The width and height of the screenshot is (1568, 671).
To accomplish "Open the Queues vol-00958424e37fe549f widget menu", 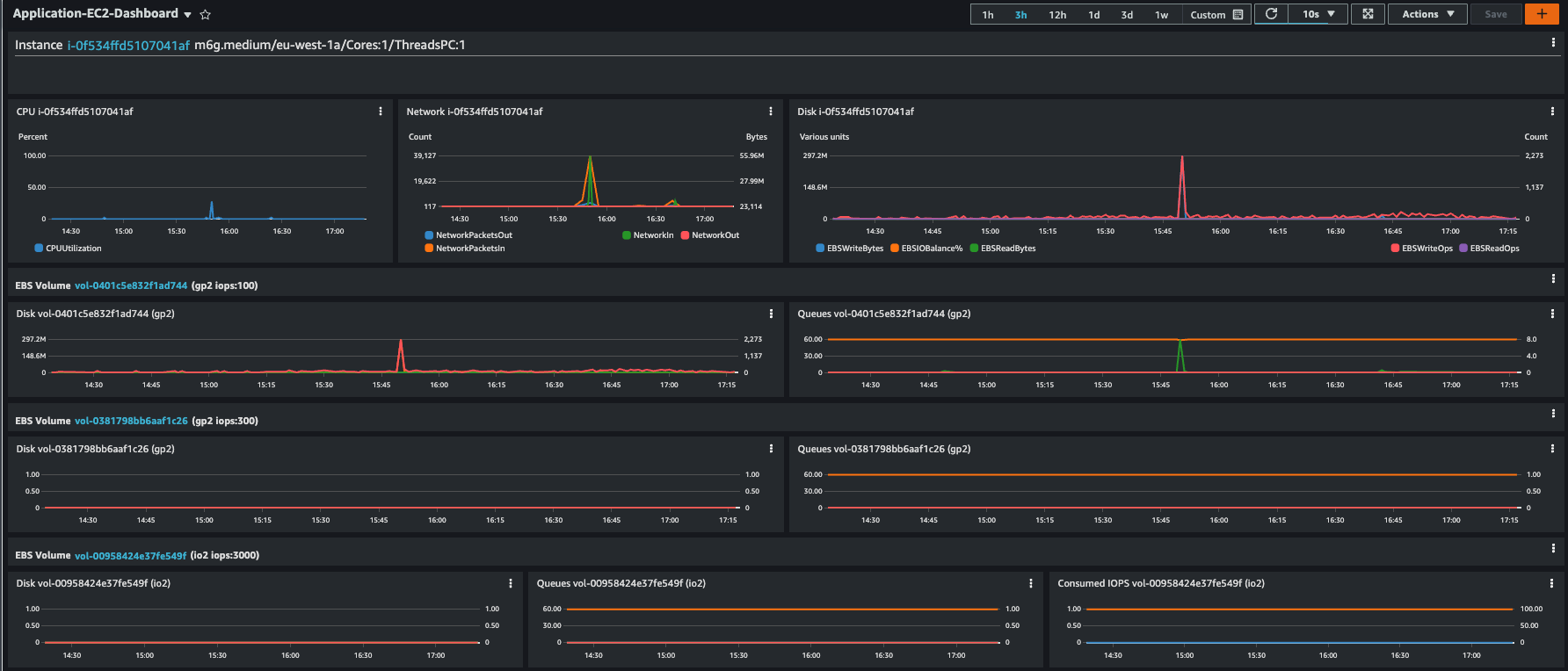I will click(1031, 583).
